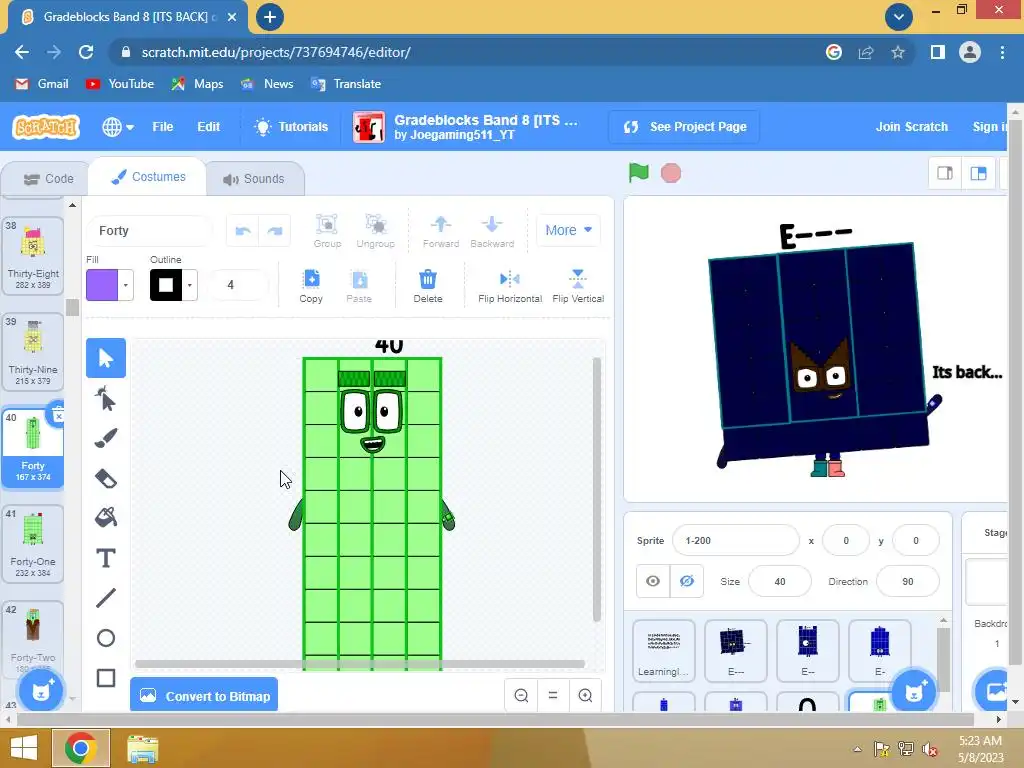Show hidden system tray icons

[857, 749]
